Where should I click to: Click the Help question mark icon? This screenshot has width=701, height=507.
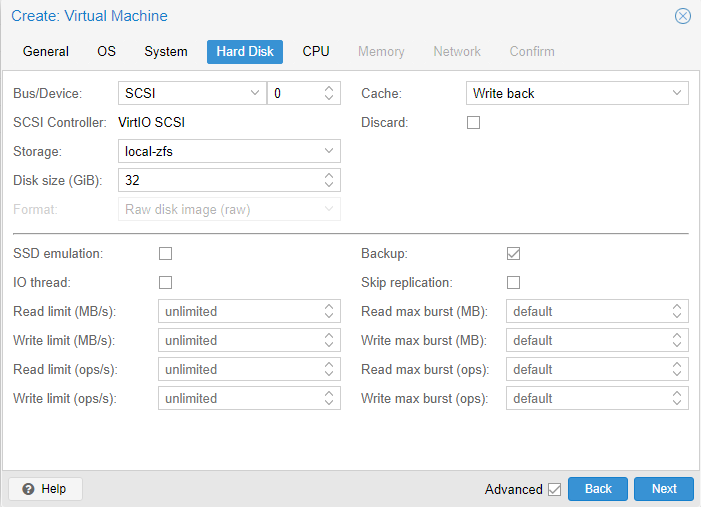(x=28, y=489)
